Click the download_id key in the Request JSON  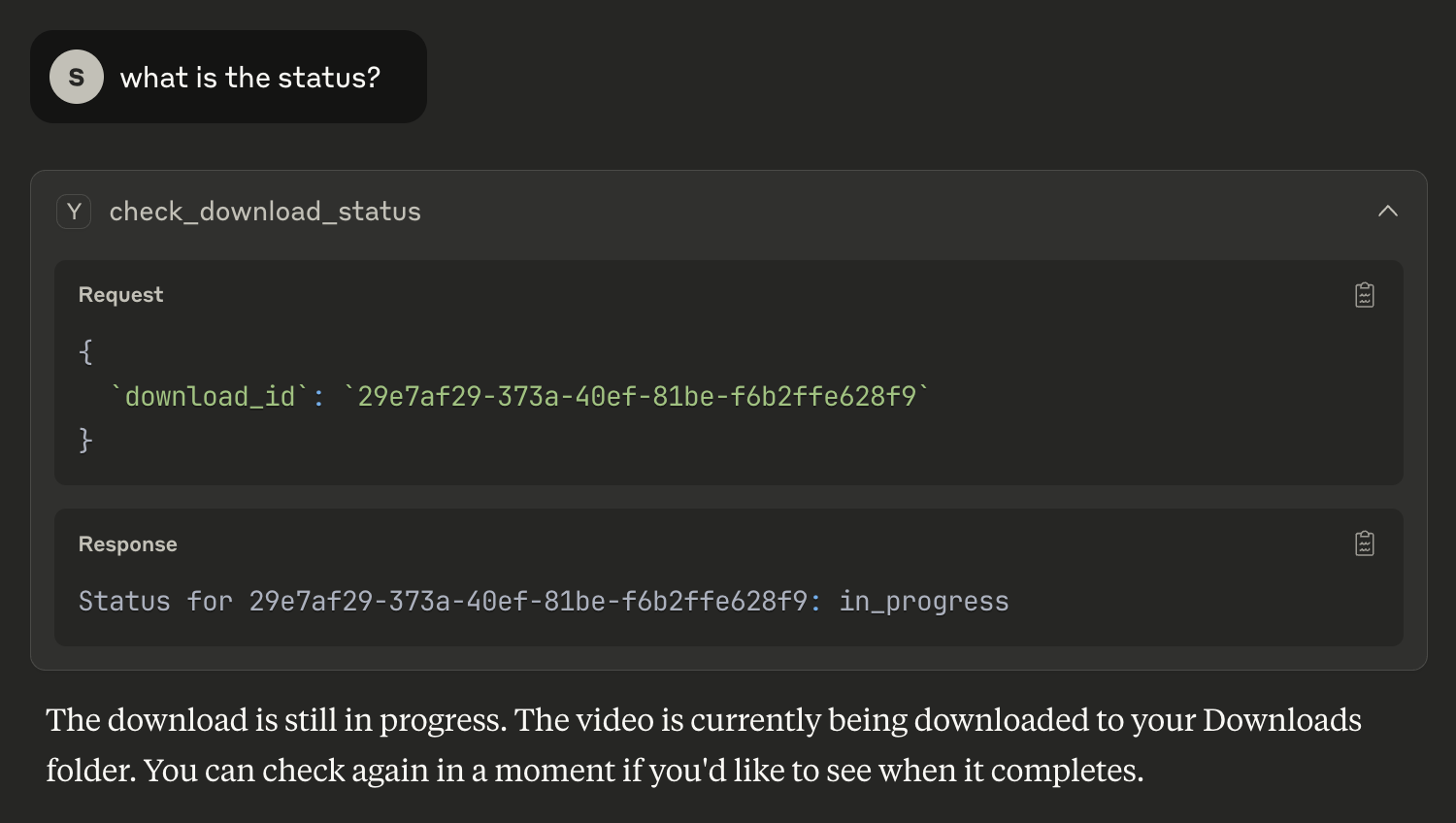[211, 396]
